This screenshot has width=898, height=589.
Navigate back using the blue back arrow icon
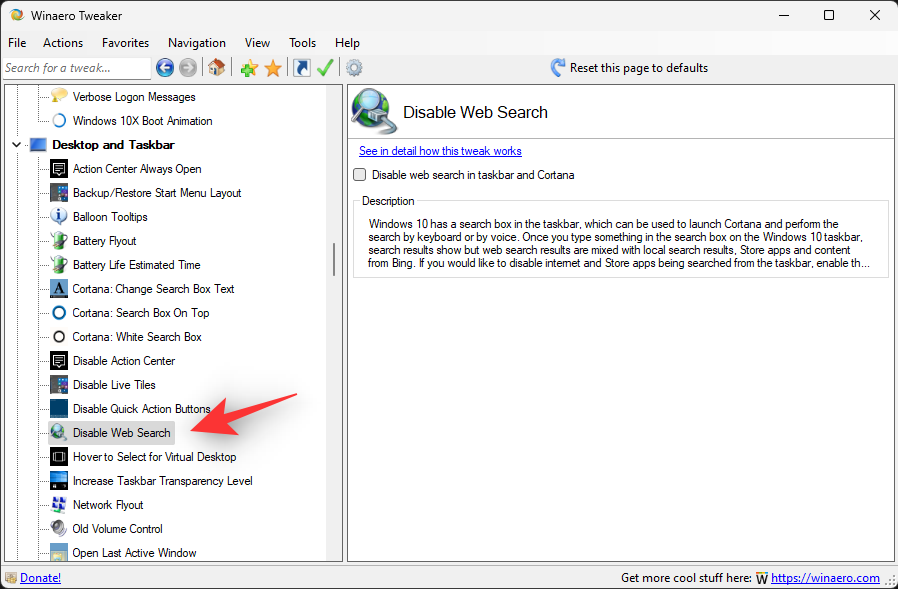(163, 68)
